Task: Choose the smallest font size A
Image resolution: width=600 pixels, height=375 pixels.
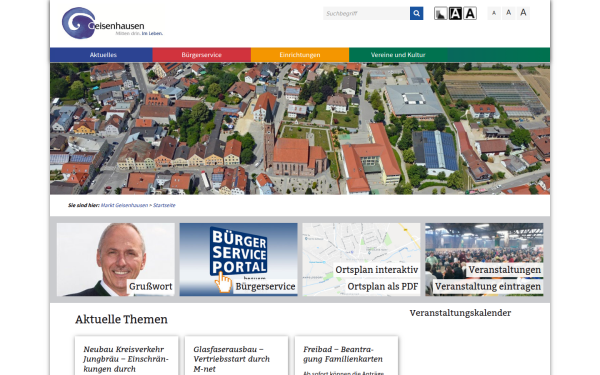Action: [x=494, y=13]
